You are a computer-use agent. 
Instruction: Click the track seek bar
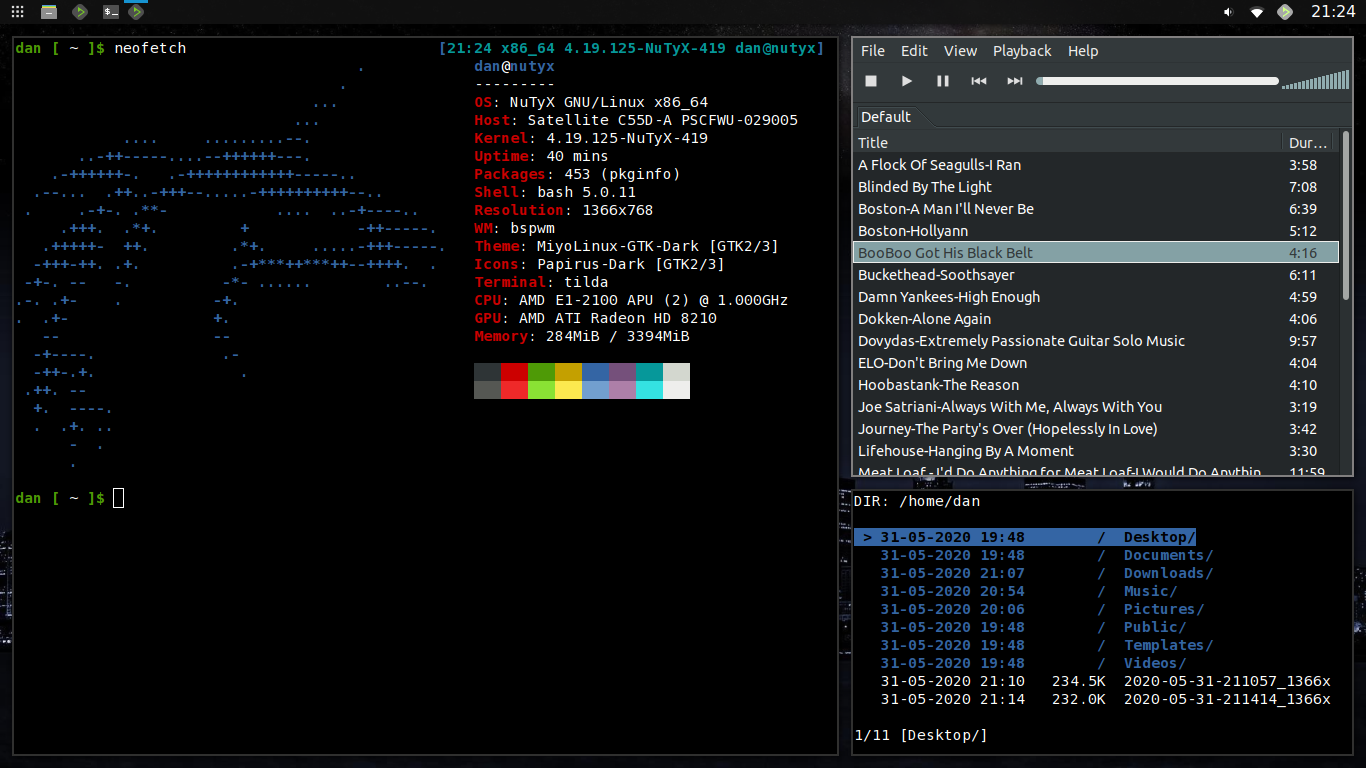(x=1157, y=81)
